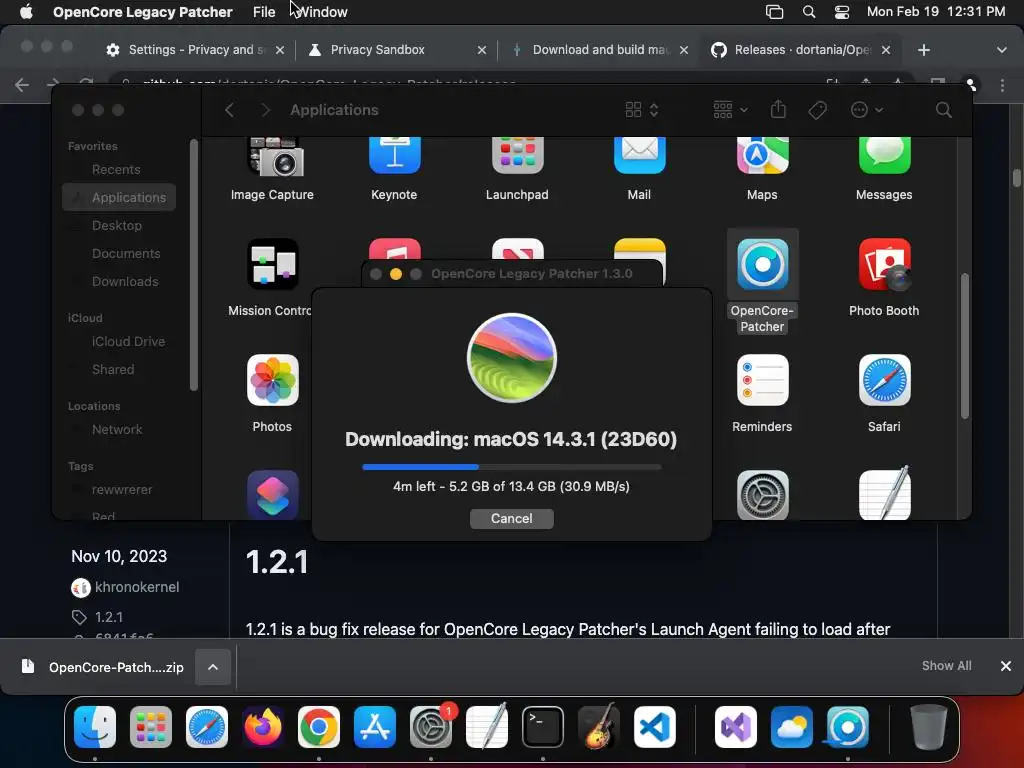
Task: Open the Reminders app icon
Action: 762,380
